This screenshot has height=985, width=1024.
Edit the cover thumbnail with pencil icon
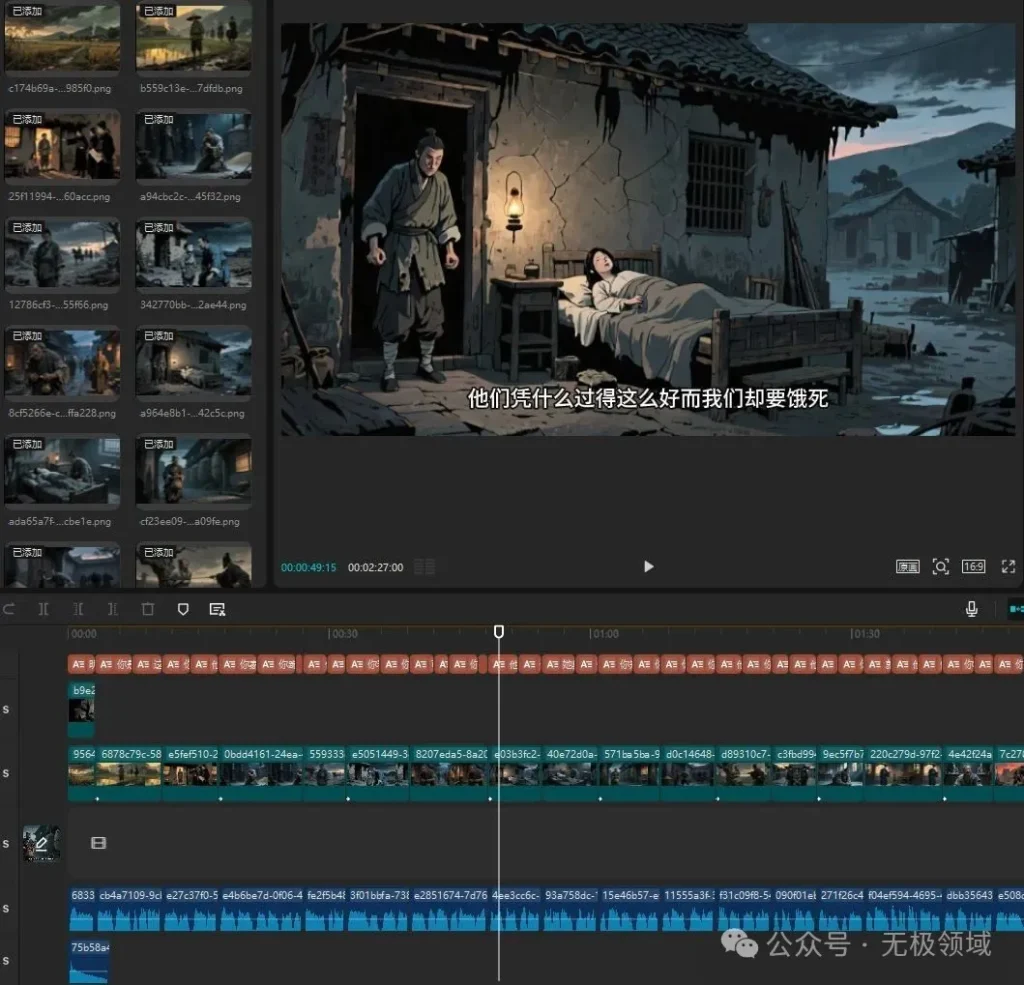point(42,843)
